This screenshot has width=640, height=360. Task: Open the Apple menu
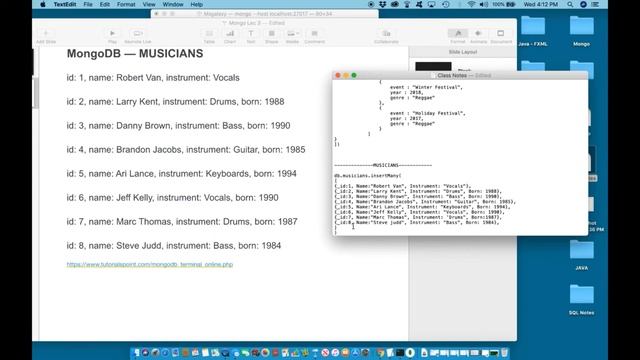click(x=43, y=4)
